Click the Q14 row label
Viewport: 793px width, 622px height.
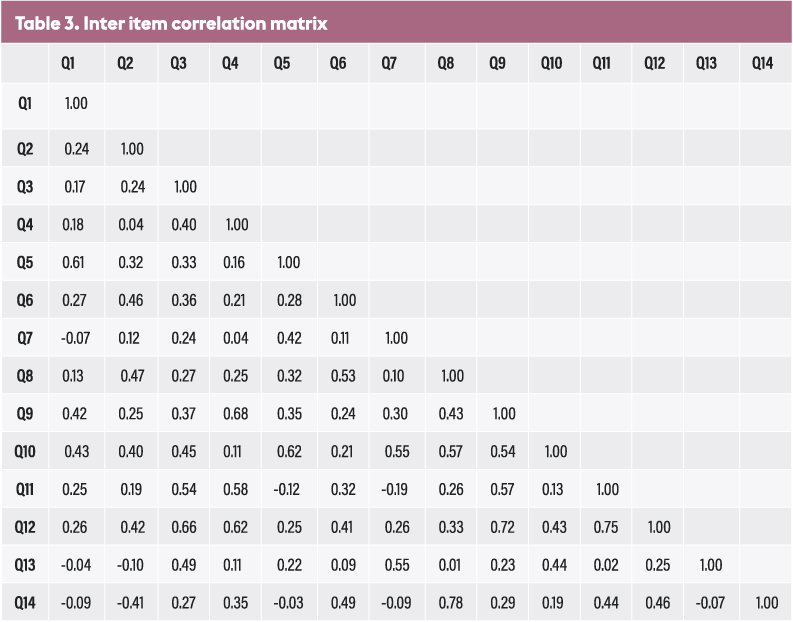pyautogui.click(x=25, y=603)
